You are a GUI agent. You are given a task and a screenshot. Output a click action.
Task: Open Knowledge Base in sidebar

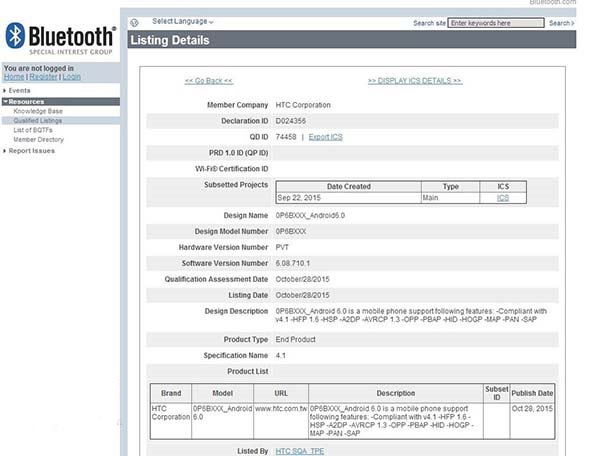[x=38, y=111]
